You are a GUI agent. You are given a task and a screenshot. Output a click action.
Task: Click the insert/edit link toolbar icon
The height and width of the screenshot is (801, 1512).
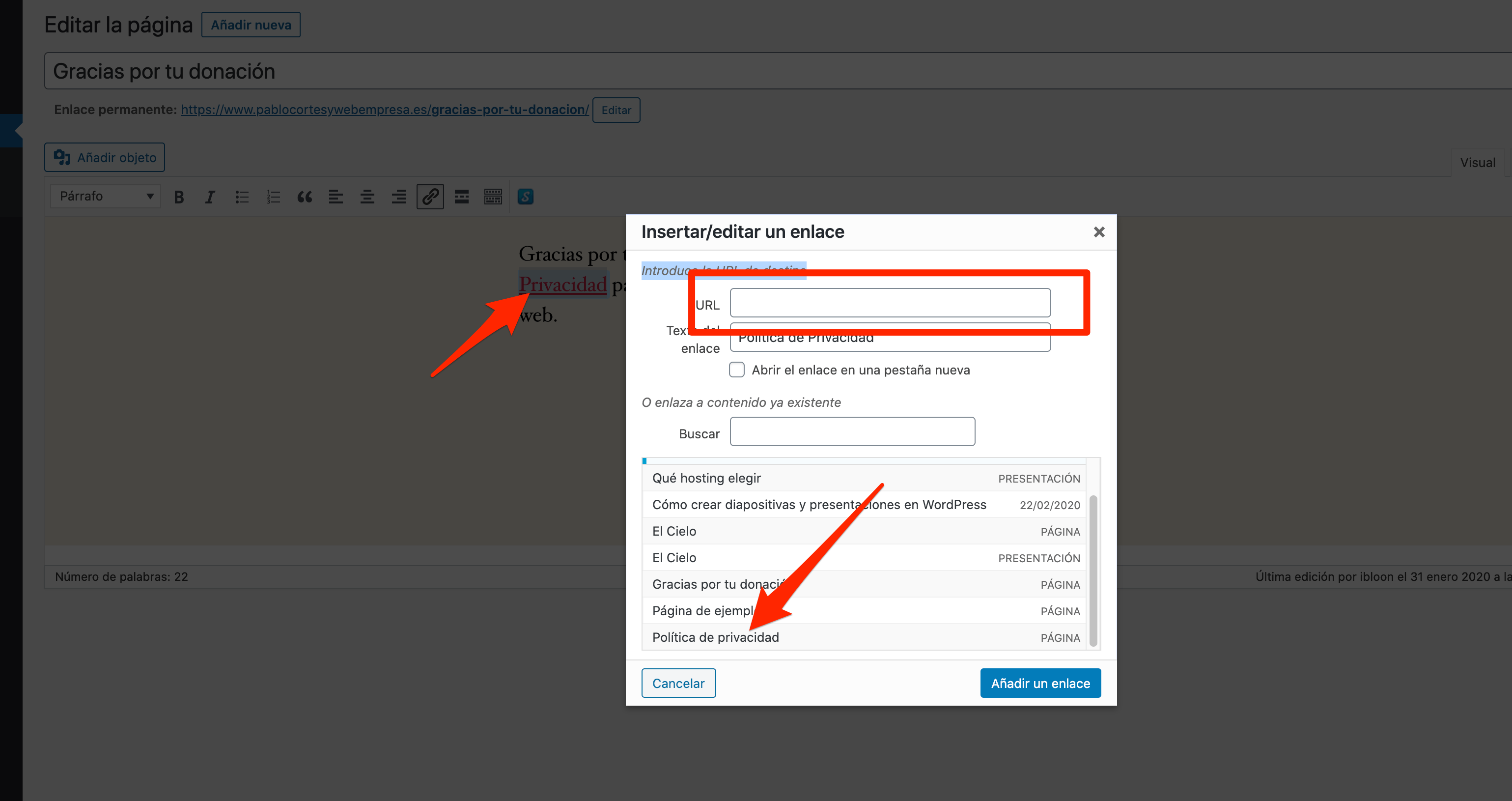pyautogui.click(x=430, y=197)
